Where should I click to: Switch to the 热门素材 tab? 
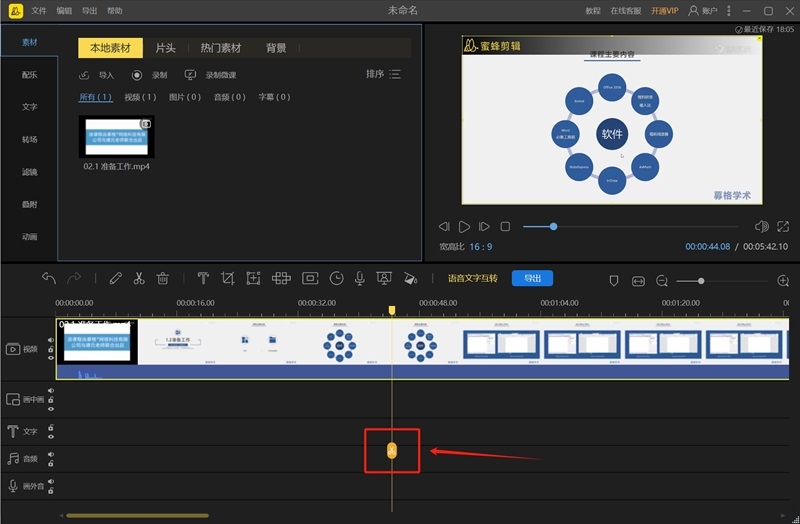click(x=220, y=48)
